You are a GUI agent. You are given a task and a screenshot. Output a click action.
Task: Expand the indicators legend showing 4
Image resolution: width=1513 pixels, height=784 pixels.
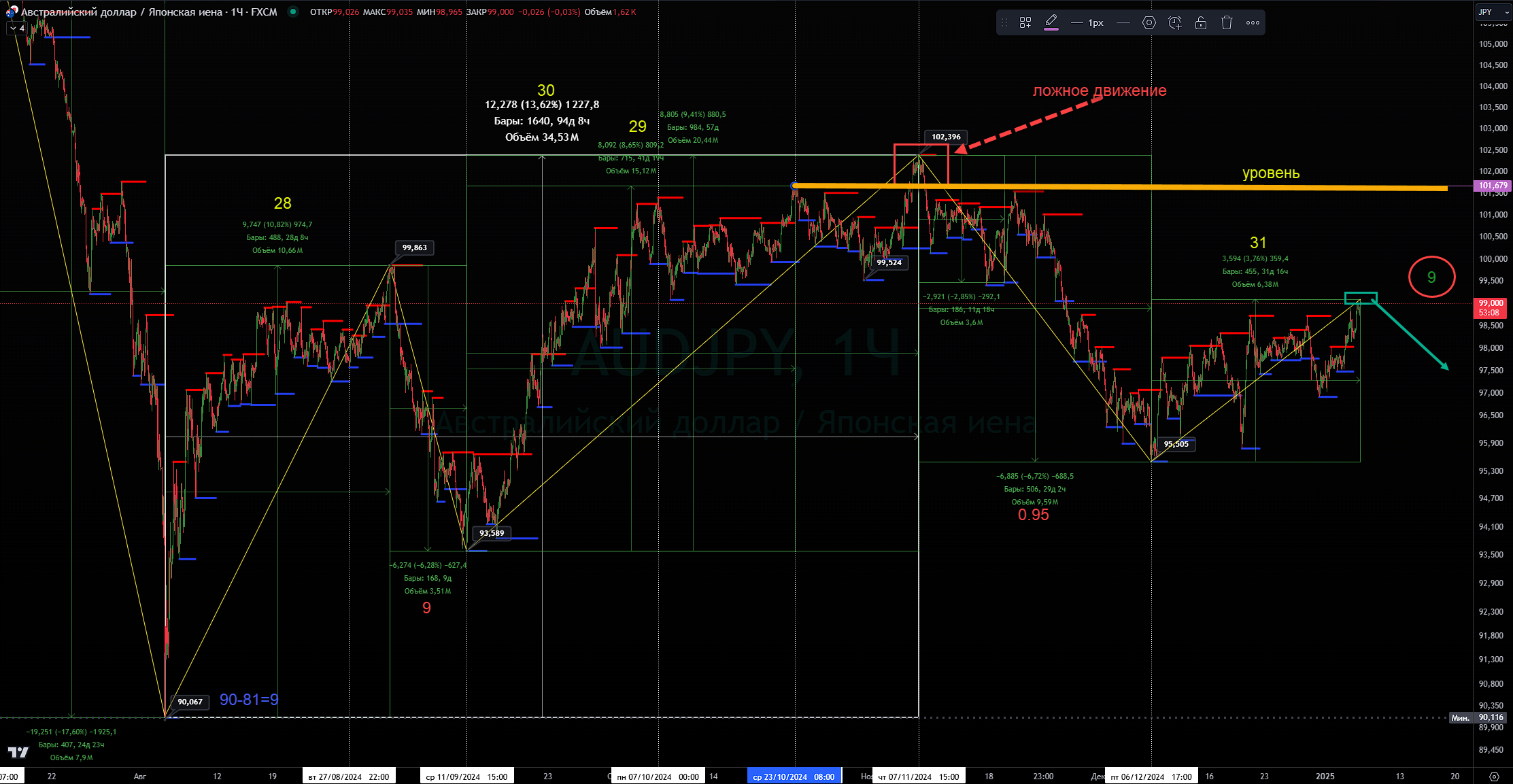(x=17, y=29)
